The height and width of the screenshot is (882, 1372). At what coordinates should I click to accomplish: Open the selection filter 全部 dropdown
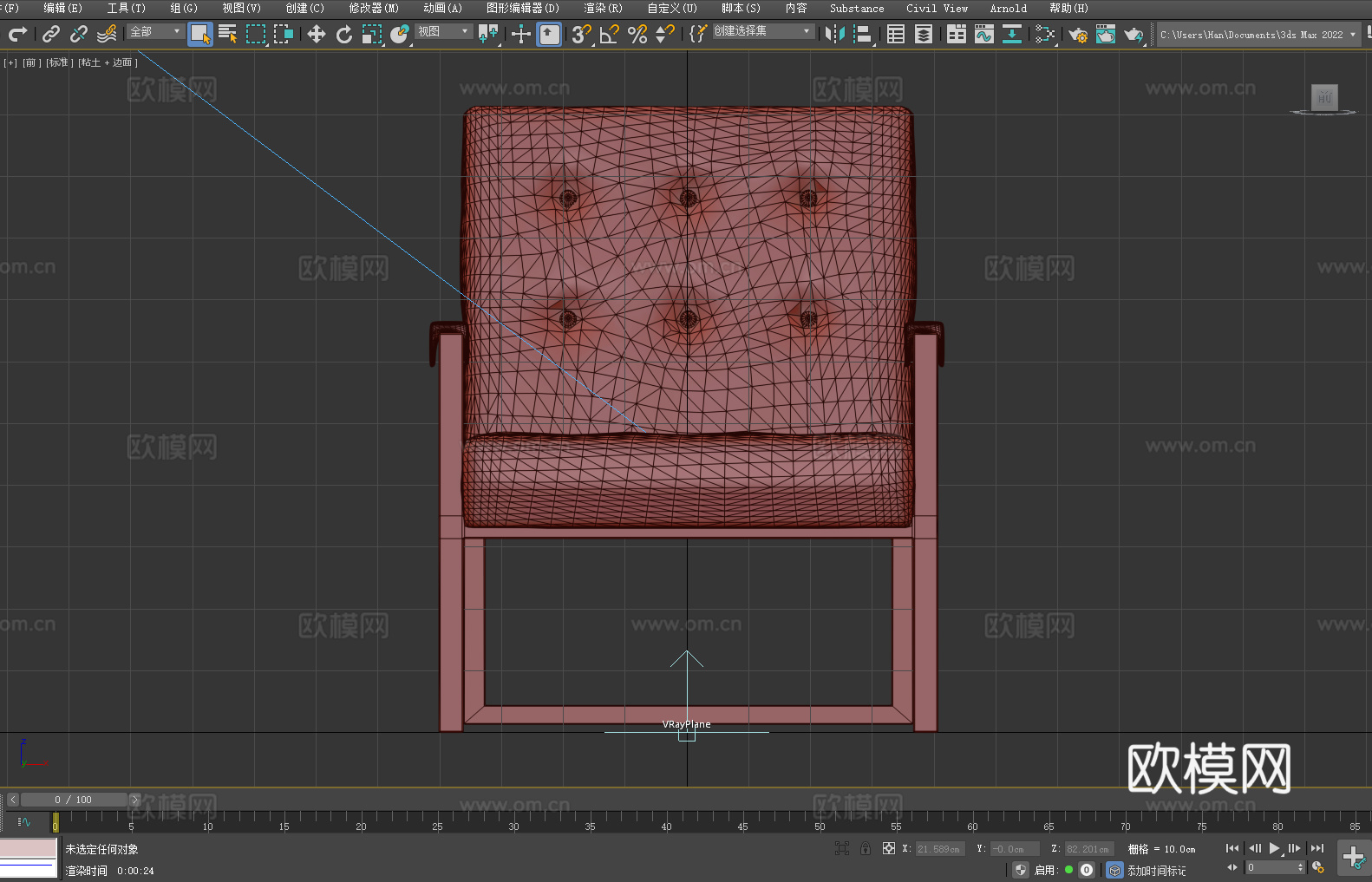pos(156,31)
